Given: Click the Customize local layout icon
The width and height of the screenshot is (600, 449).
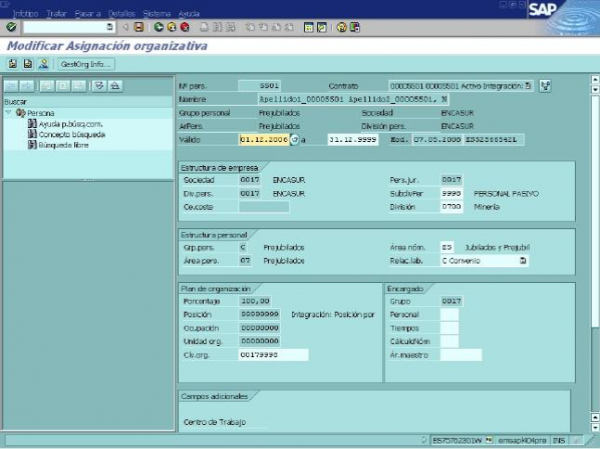Looking at the screenshot, I should coord(355,27).
